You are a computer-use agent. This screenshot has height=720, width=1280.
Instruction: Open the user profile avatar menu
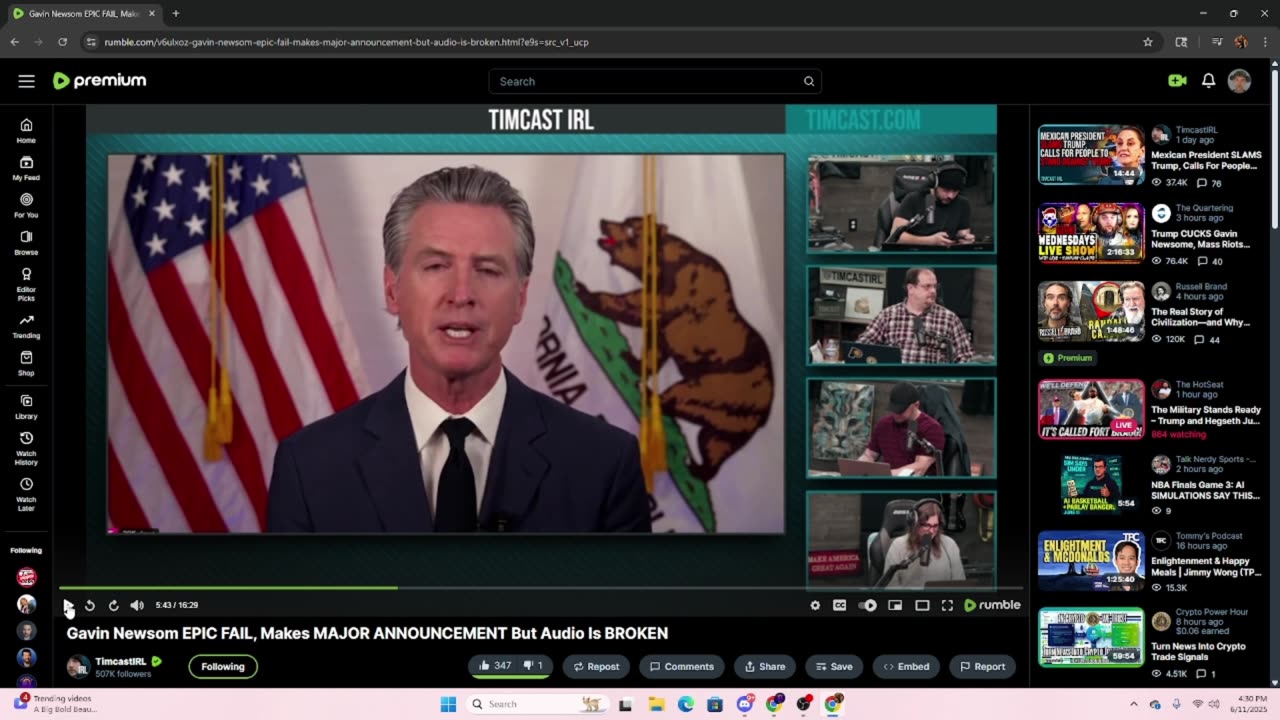[1239, 81]
